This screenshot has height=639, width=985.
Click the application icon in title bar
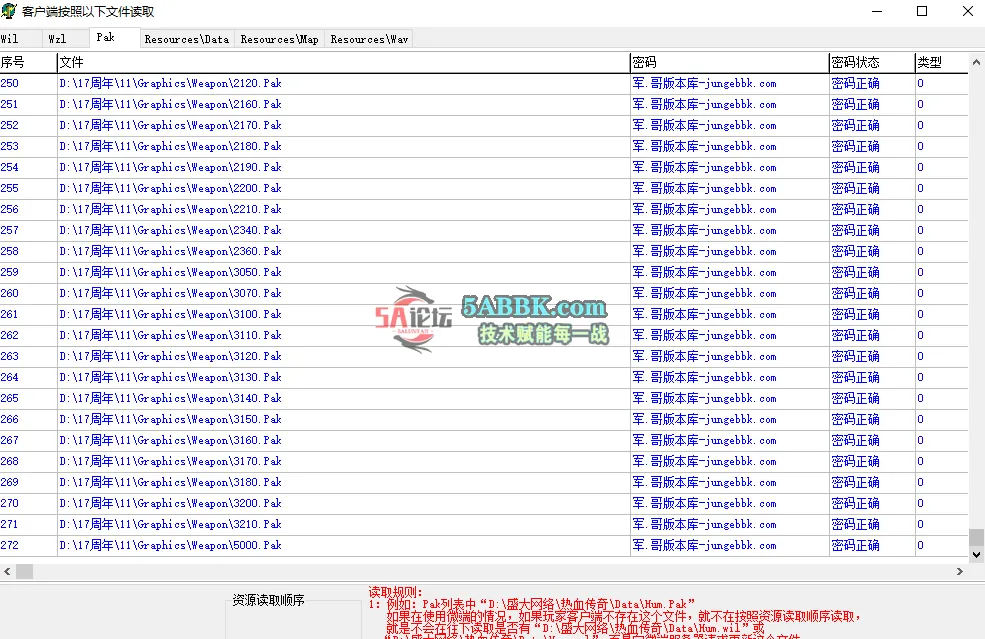9,11
